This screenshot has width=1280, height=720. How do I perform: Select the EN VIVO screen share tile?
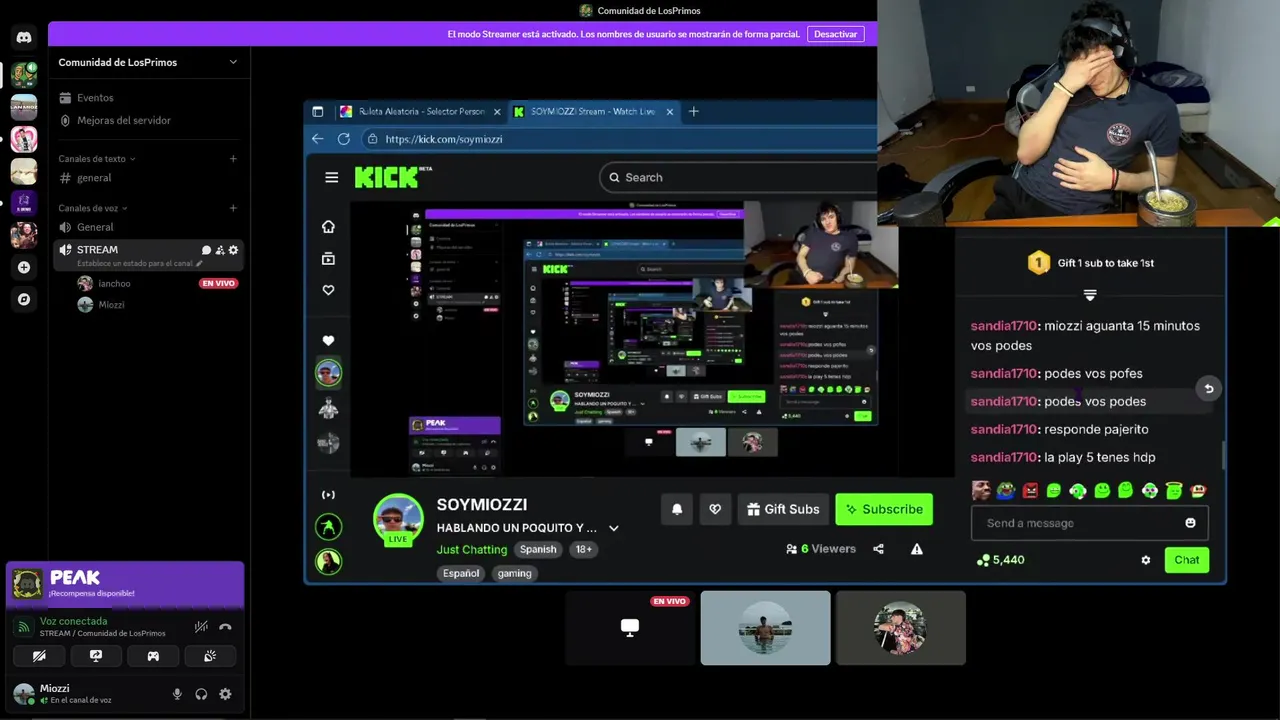pyautogui.click(x=630, y=628)
